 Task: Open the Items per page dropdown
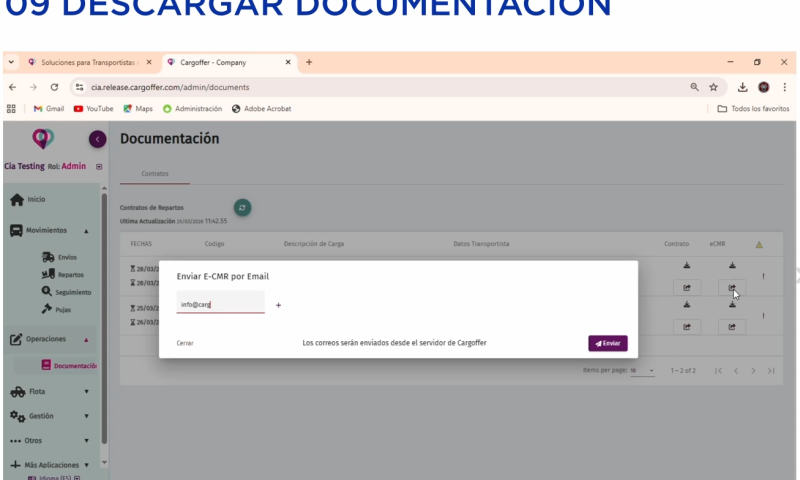pos(643,370)
